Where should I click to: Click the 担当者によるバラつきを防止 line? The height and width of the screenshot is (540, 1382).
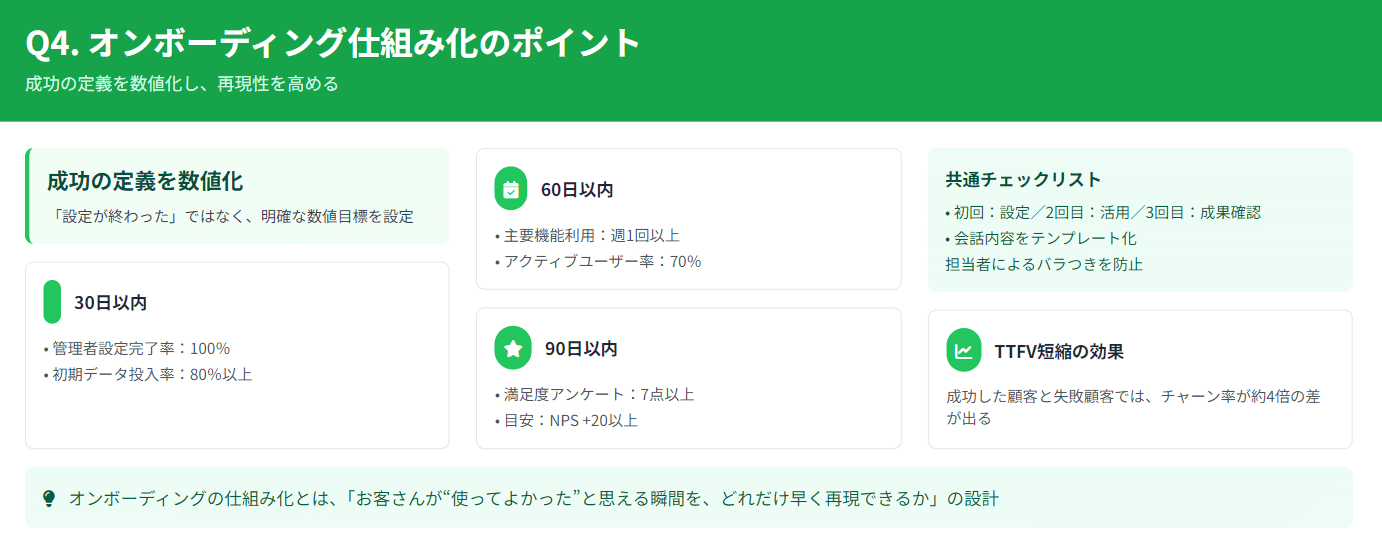click(x=1044, y=265)
